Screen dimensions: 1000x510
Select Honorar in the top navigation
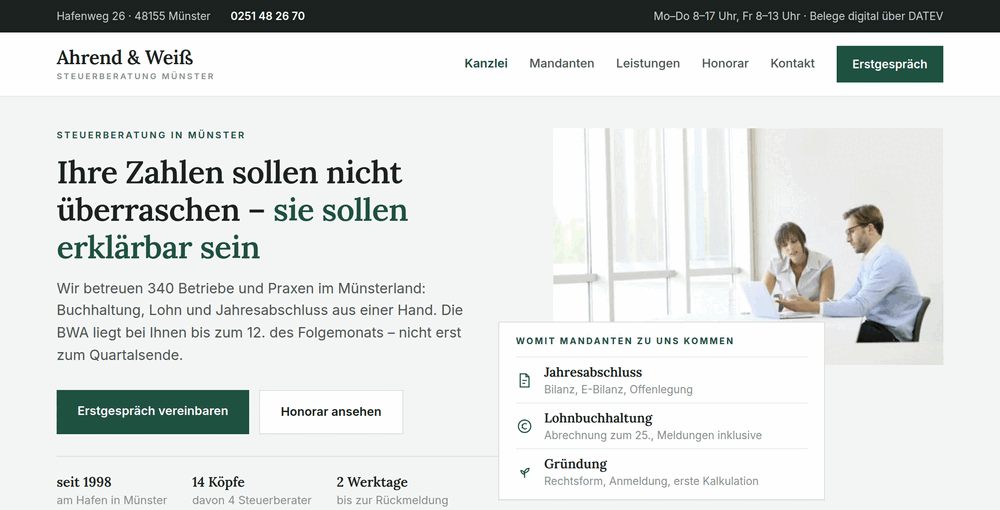tap(725, 64)
